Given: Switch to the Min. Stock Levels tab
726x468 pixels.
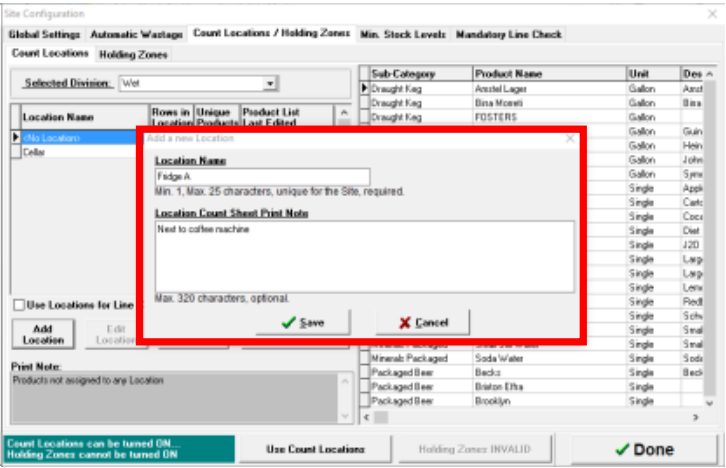Looking at the screenshot, I should tap(404, 34).
